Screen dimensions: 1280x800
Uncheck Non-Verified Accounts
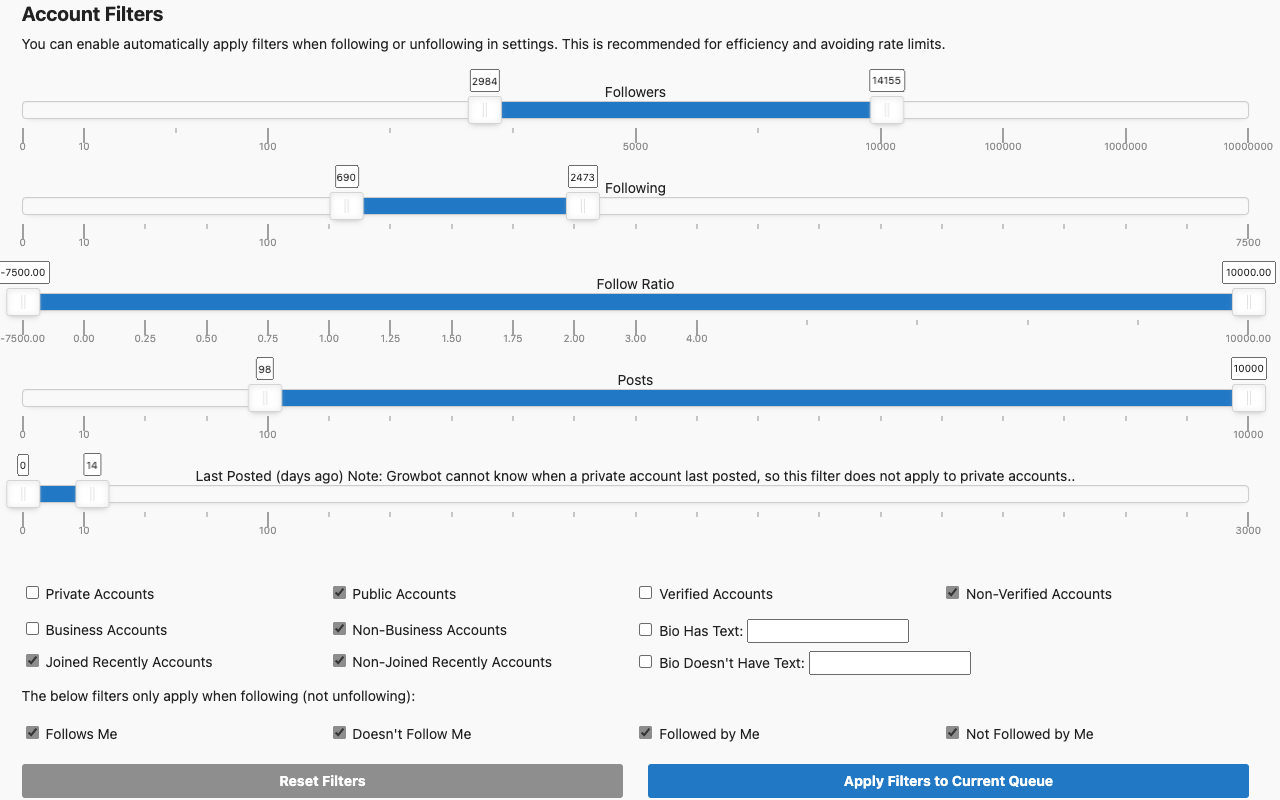pos(951,592)
